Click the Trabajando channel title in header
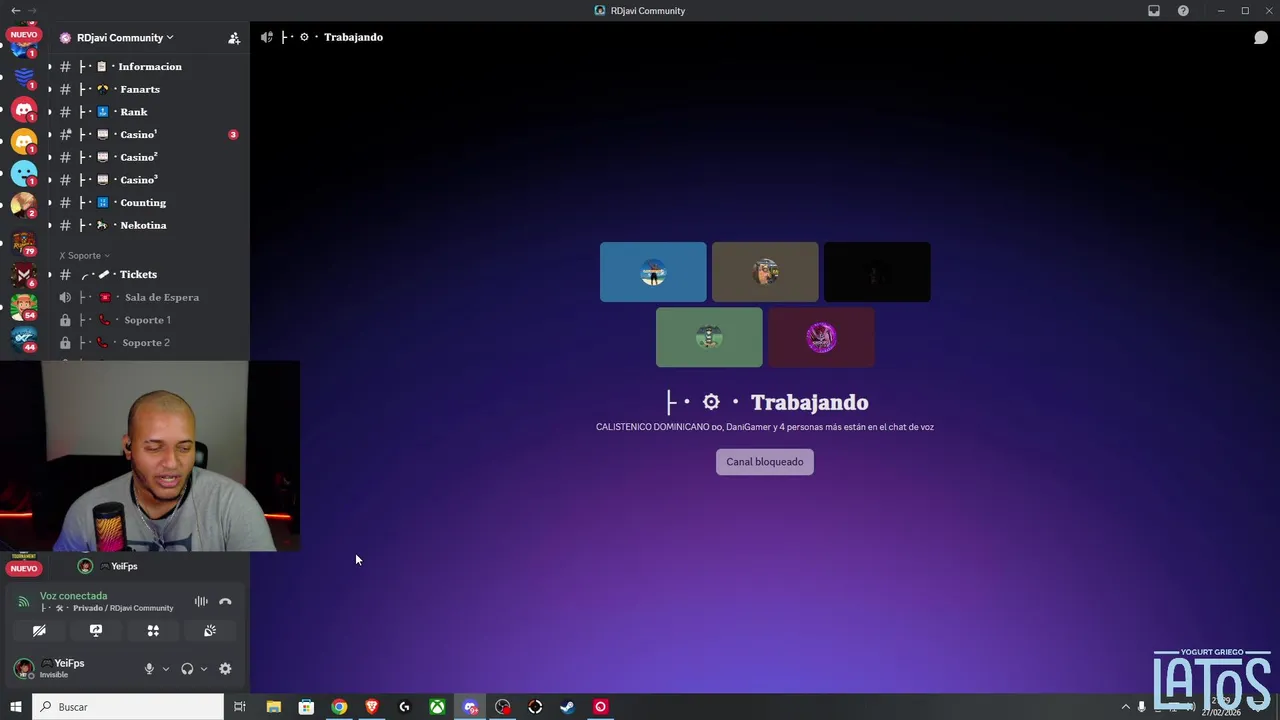This screenshot has width=1280, height=720. pos(353,37)
